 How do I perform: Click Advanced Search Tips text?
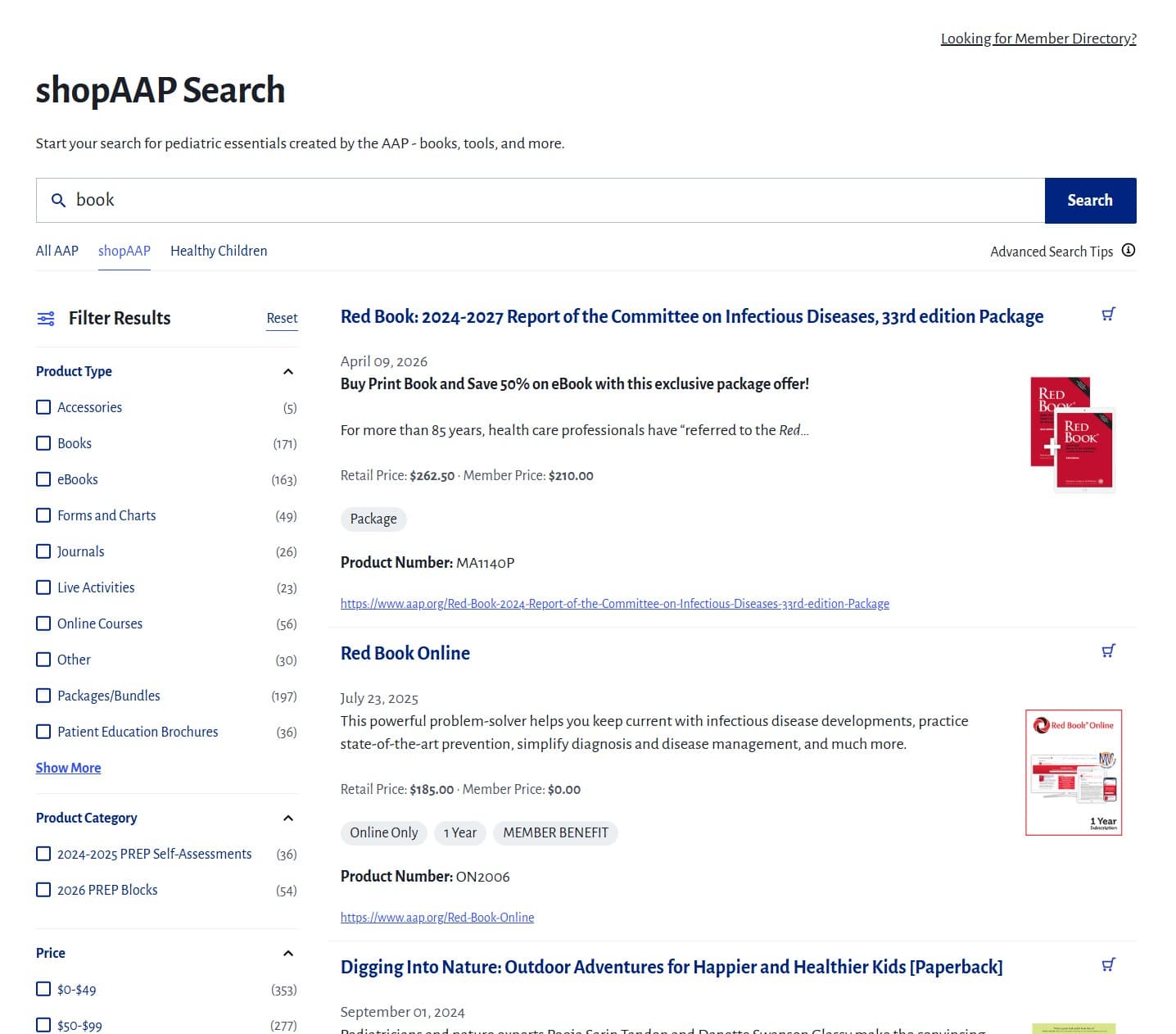coord(1052,252)
